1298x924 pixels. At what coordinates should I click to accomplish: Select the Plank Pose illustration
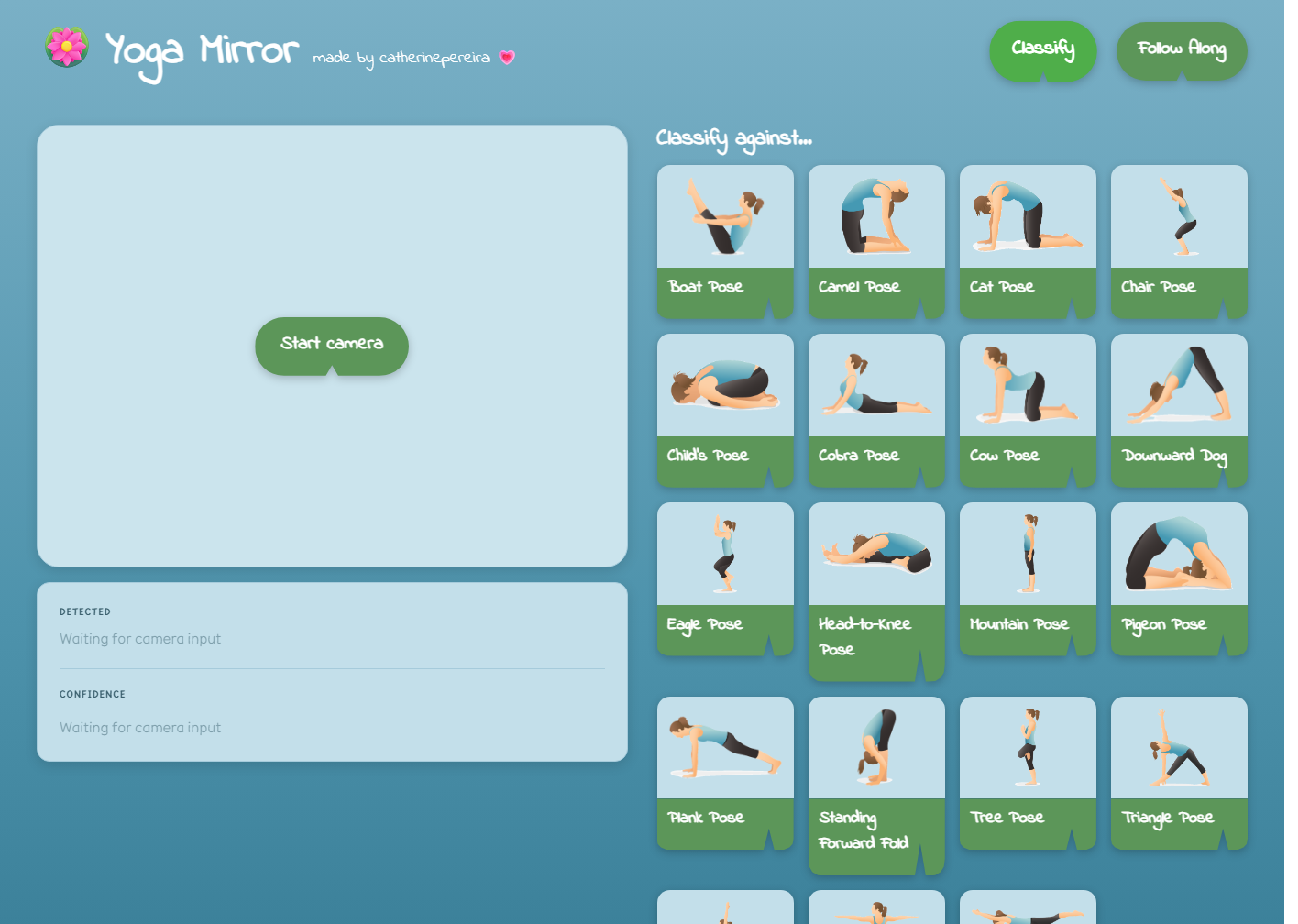click(x=725, y=748)
